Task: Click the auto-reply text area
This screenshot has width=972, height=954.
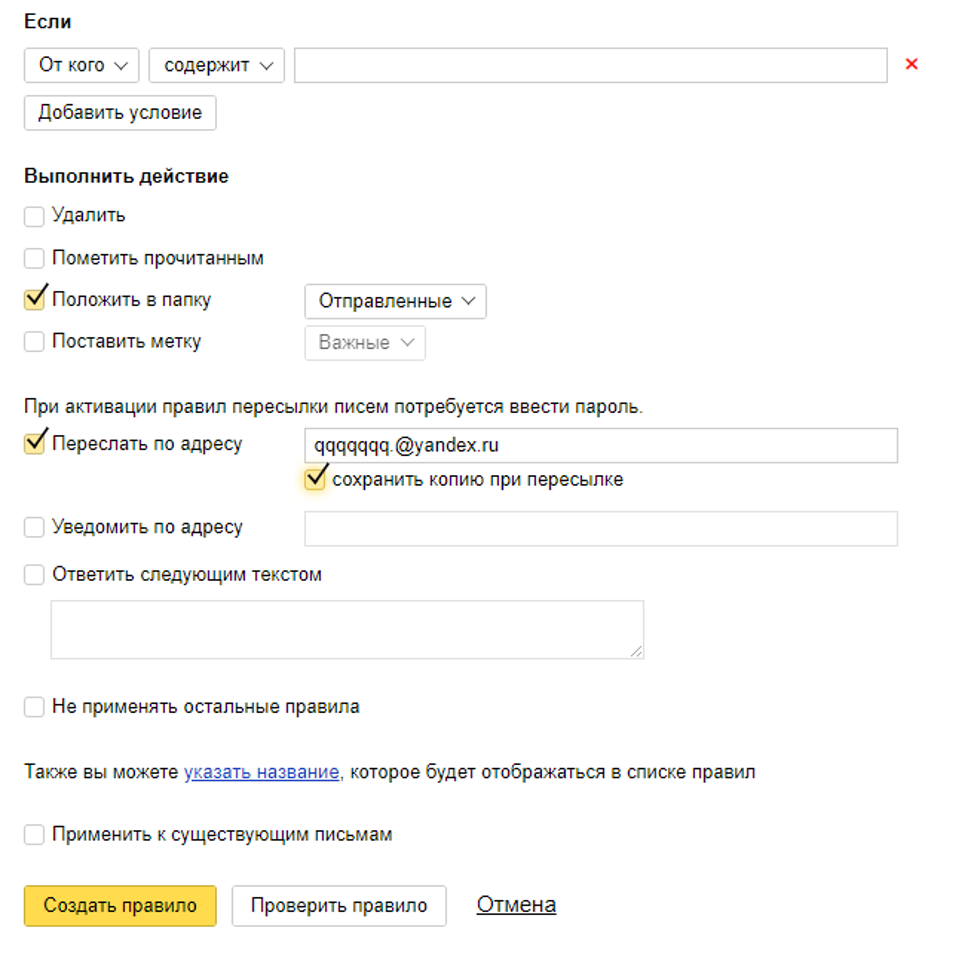Action: click(347, 629)
